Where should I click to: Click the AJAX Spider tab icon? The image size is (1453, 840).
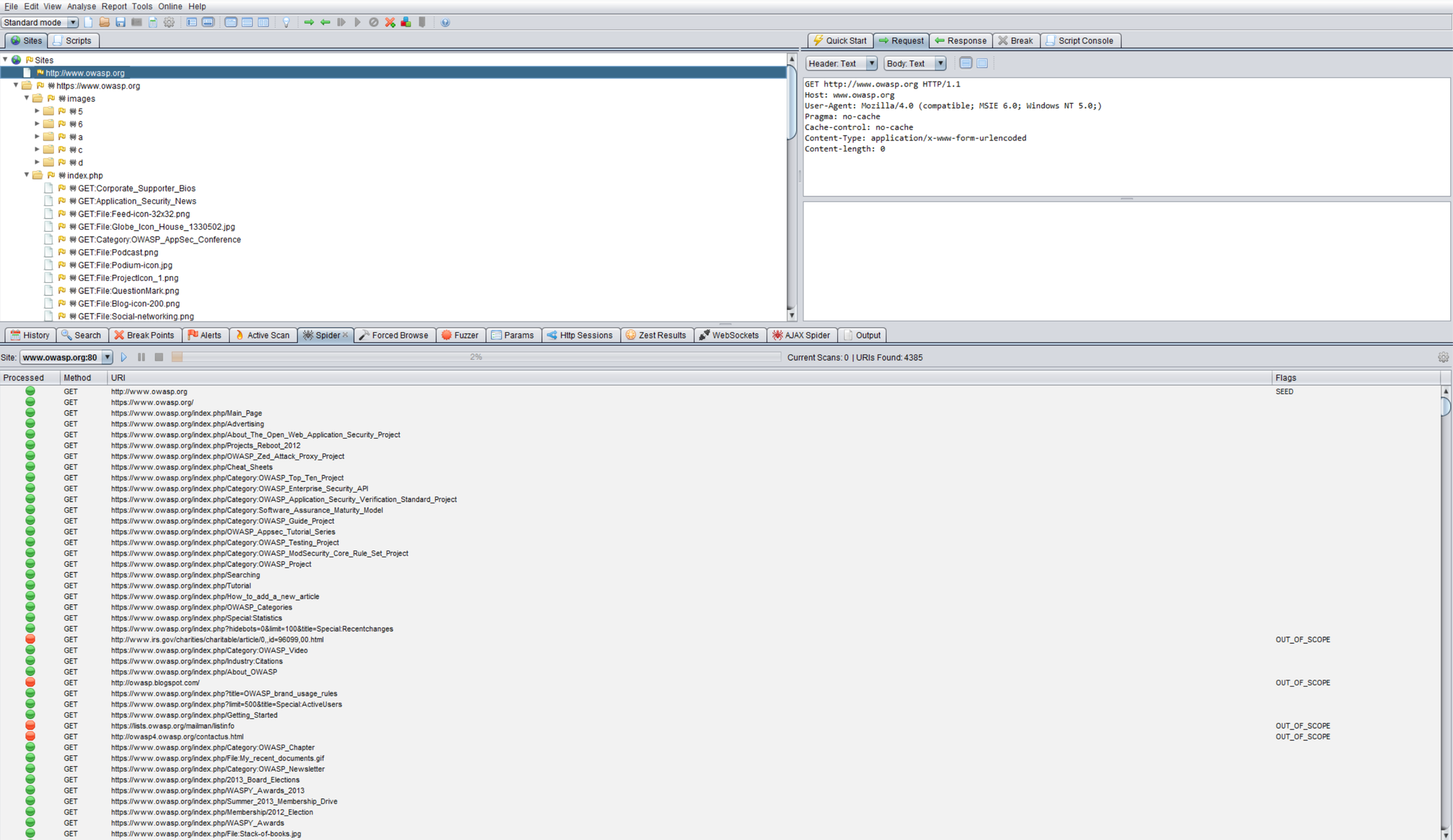click(779, 335)
